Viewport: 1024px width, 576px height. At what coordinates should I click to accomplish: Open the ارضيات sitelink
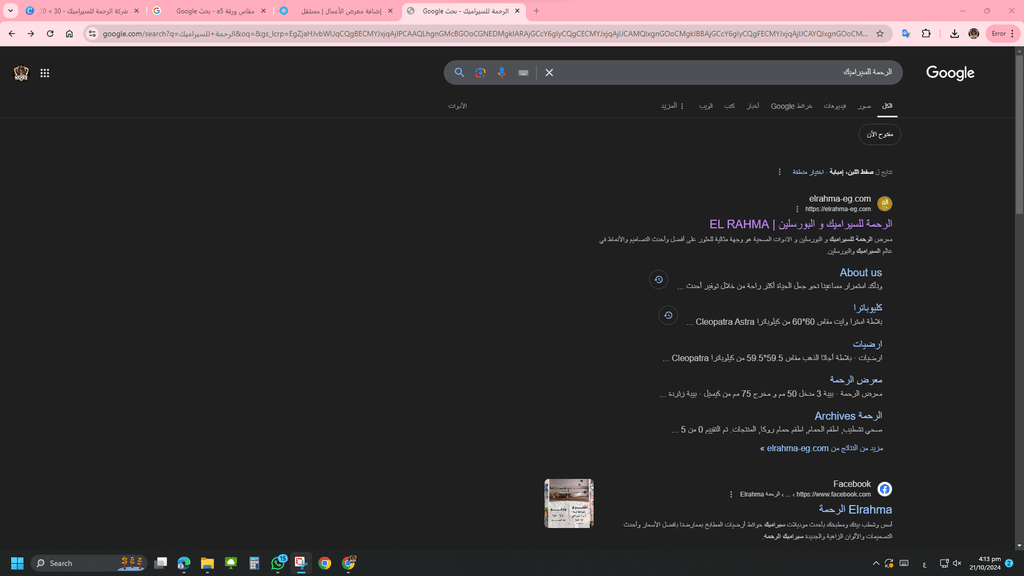click(x=867, y=344)
